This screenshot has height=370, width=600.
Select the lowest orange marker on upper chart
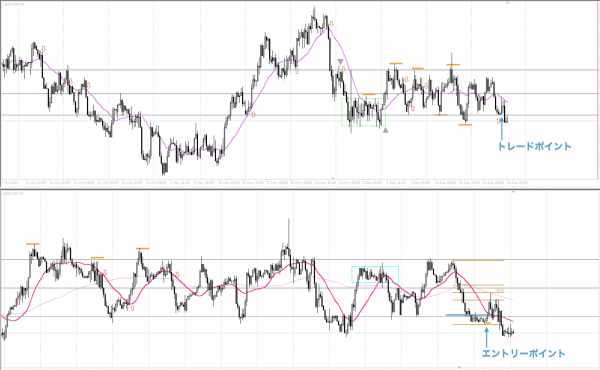coord(465,125)
